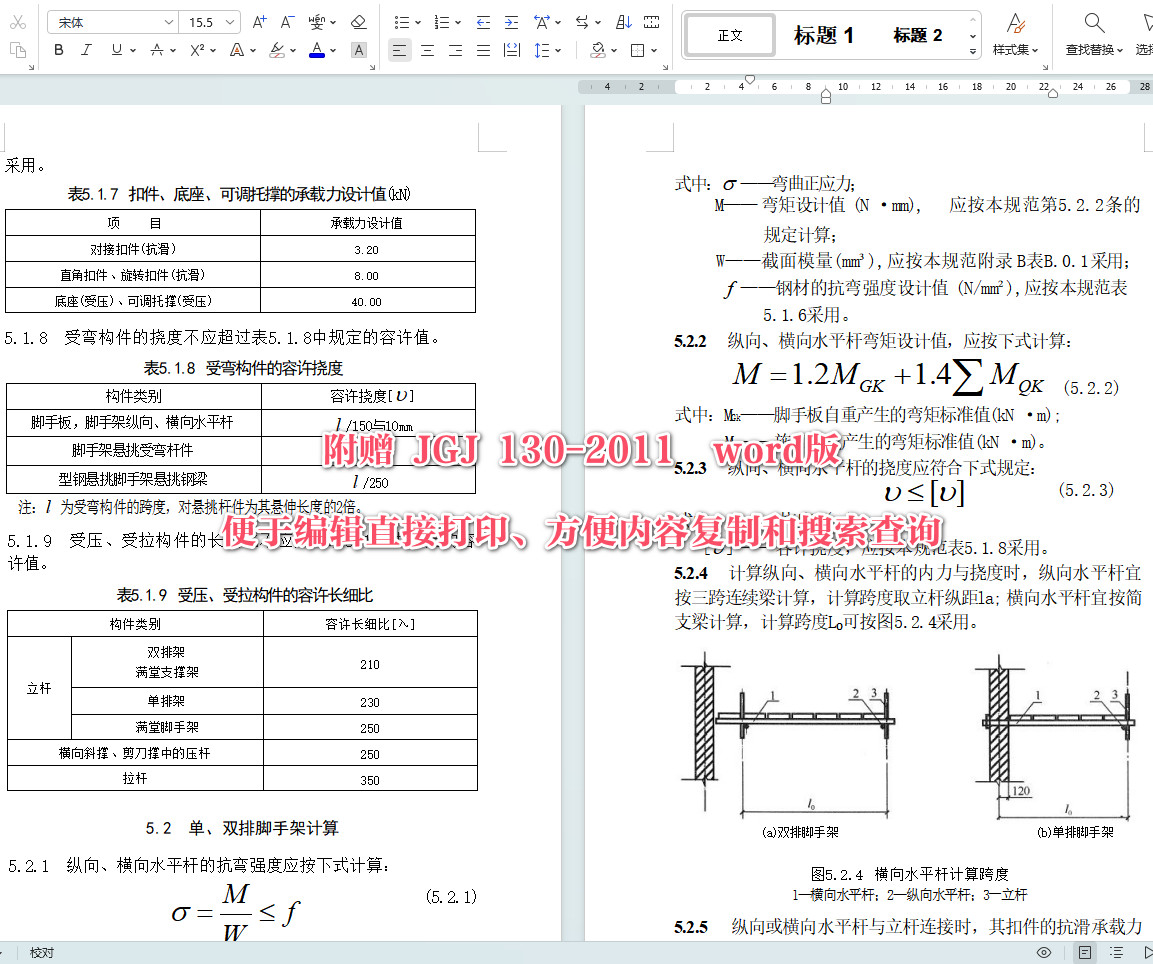Toggle the bulleted list
1153x964 pixels.
(x=404, y=21)
